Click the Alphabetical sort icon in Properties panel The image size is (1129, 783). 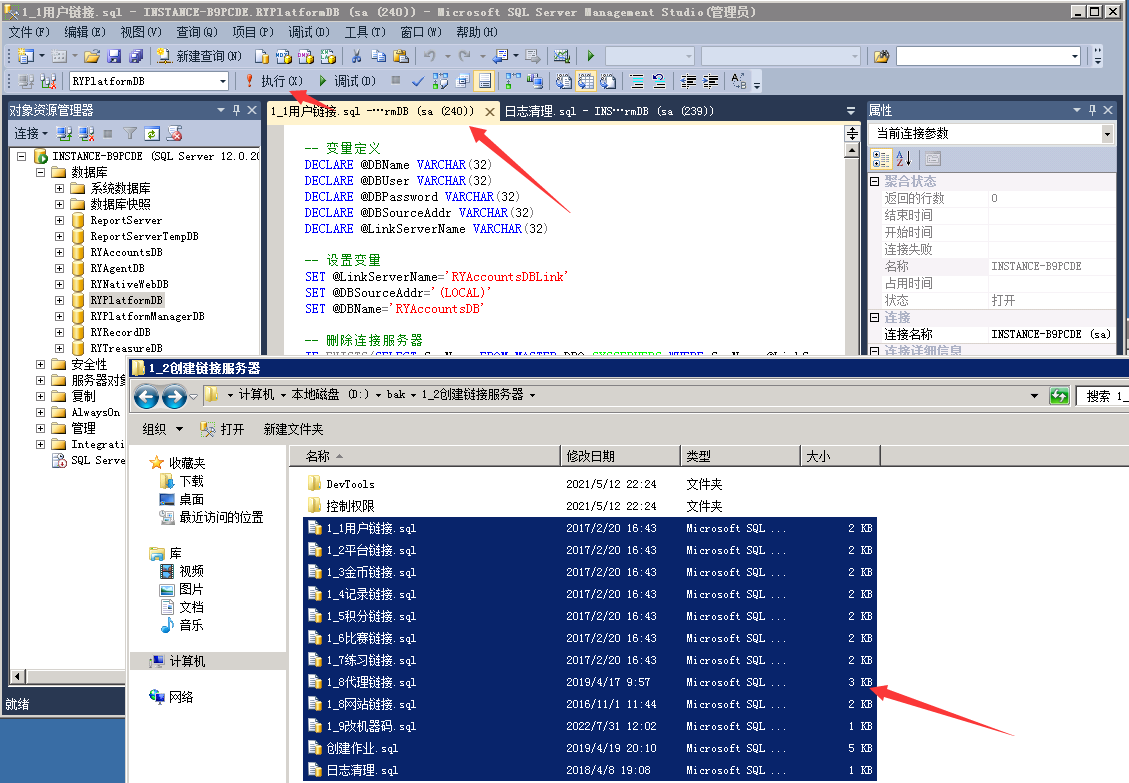904,158
